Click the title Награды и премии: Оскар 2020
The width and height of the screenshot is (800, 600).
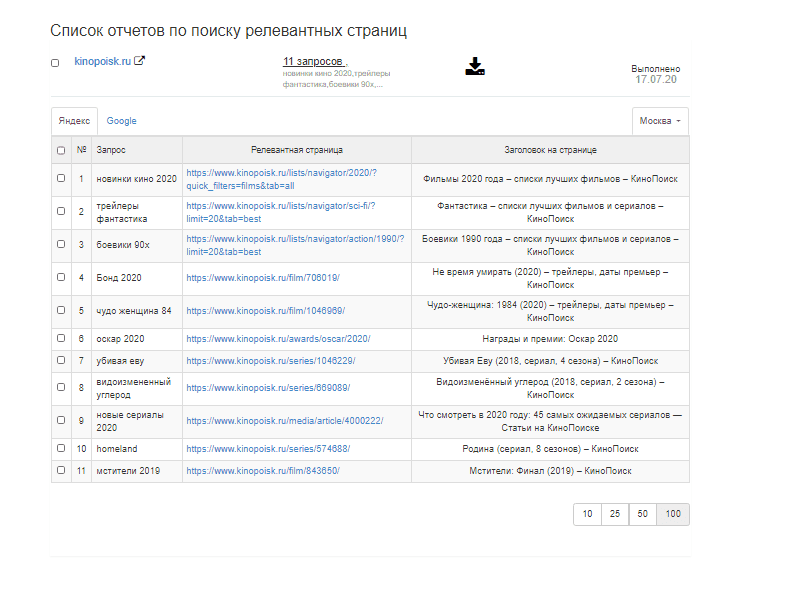(550, 339)
